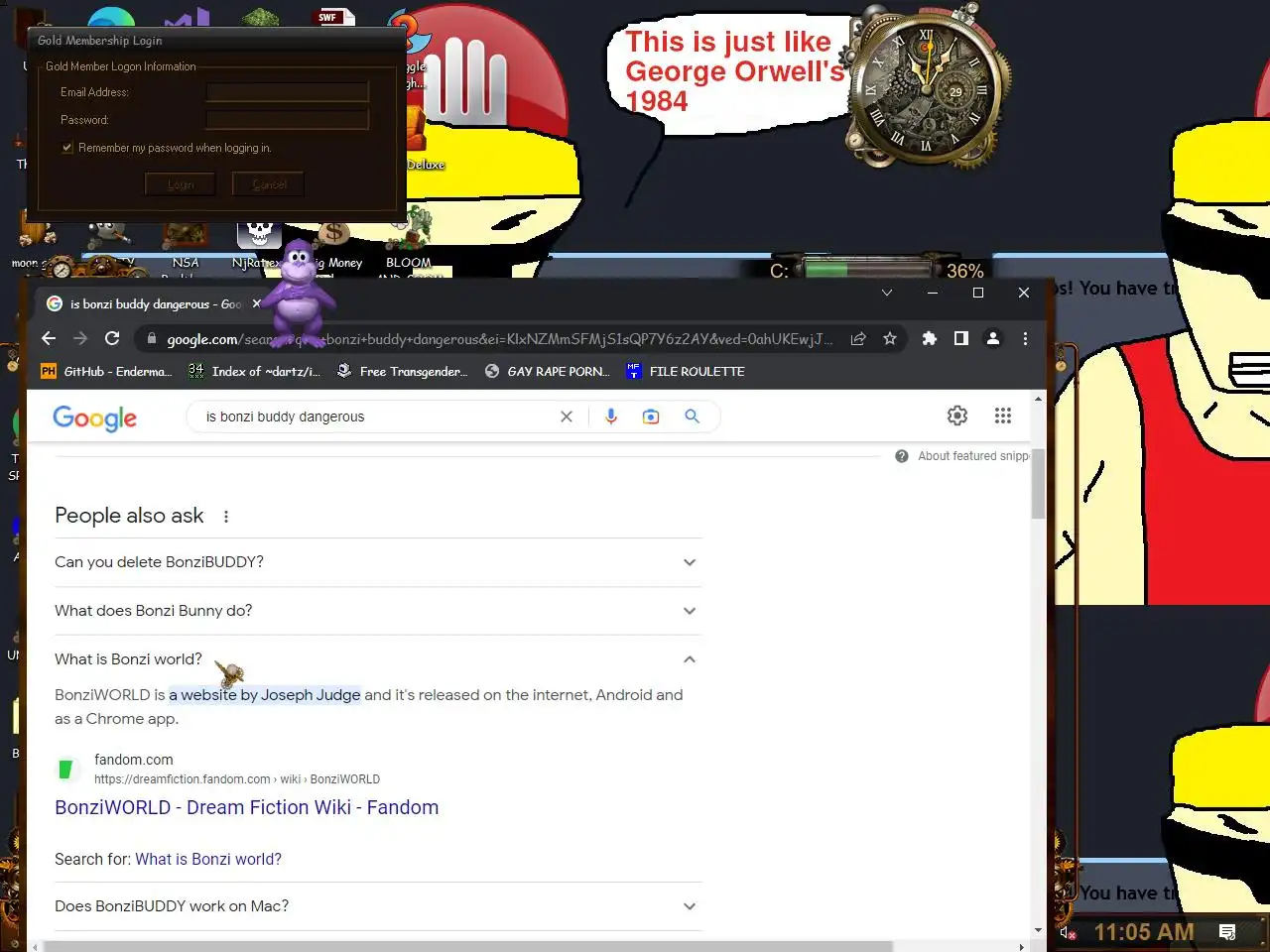The width and height of the screenshot is (1270, 952).
Task: Open the About featured snippets help icon
Action: click(901, 456)
